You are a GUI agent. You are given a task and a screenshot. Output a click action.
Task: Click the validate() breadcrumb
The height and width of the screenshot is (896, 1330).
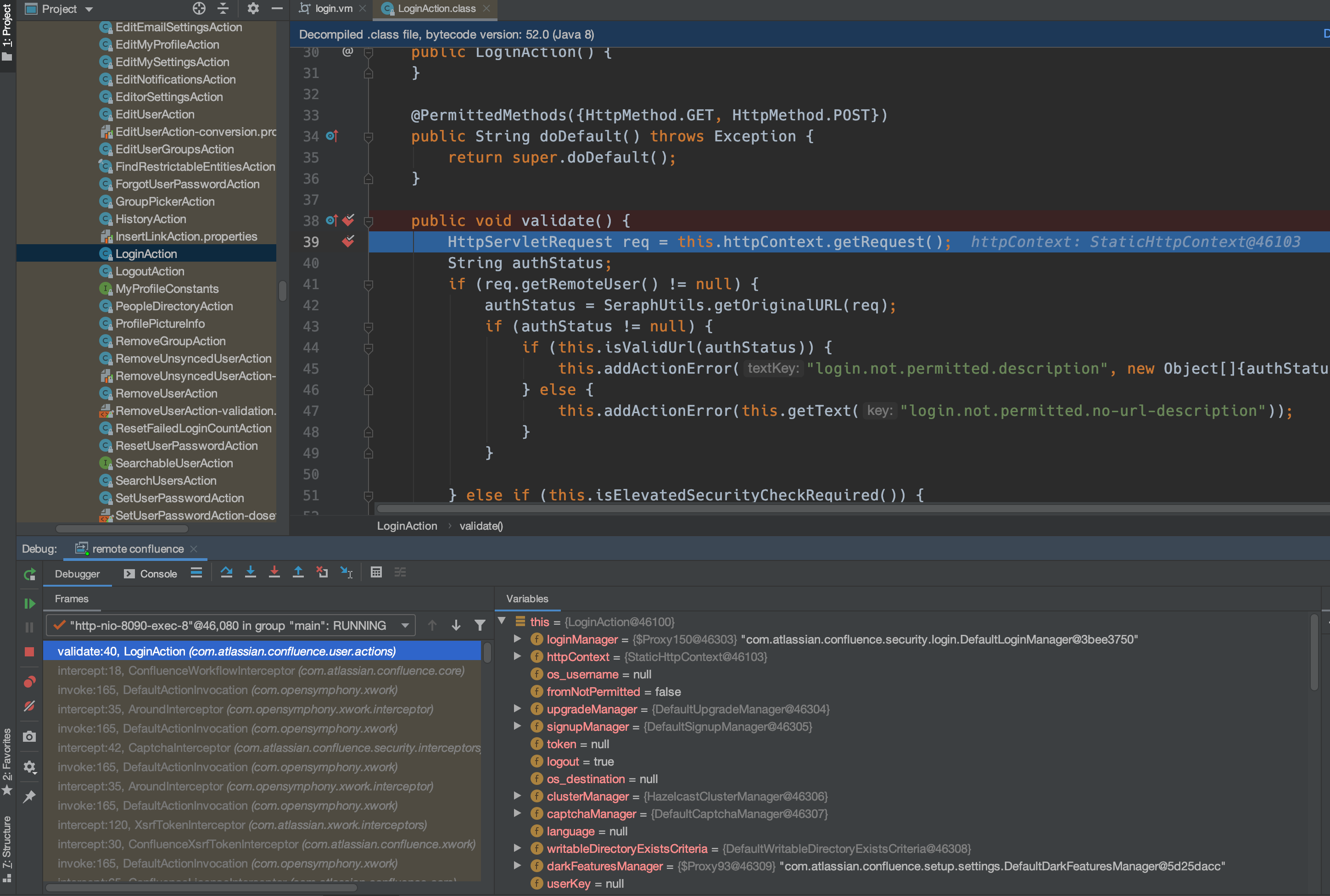pyautogui.click(x=481, y=526)
